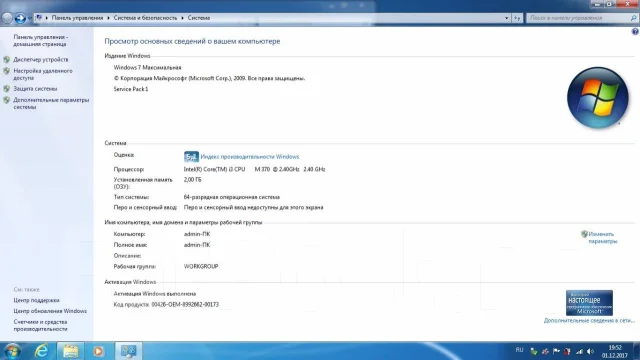The width and height of the screenshot is (640, 360).
Task: Click shield icon next to Изменить параметры
Action: tap(584, 234)
